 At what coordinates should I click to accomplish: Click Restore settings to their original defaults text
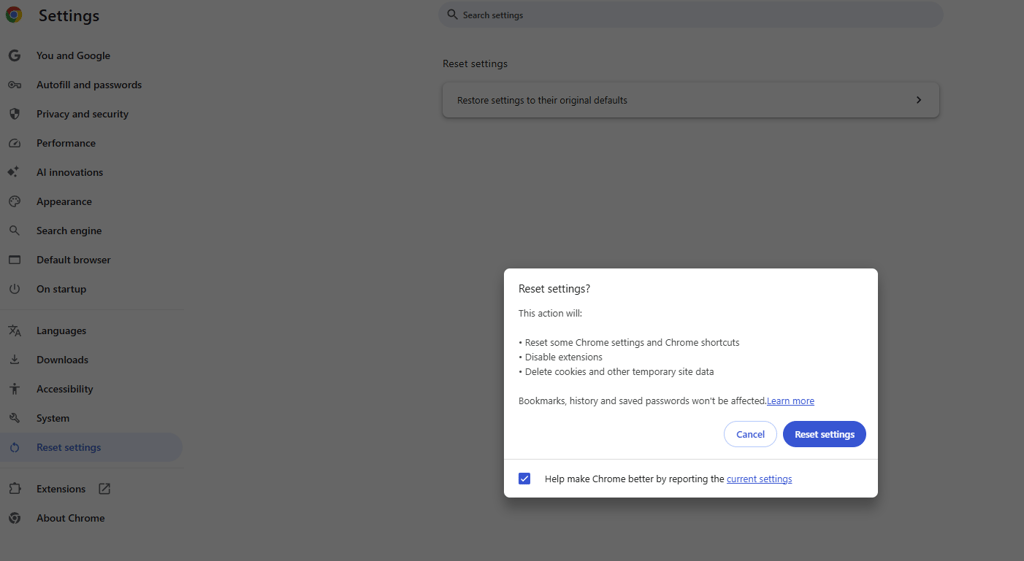(x=542, y=100)
